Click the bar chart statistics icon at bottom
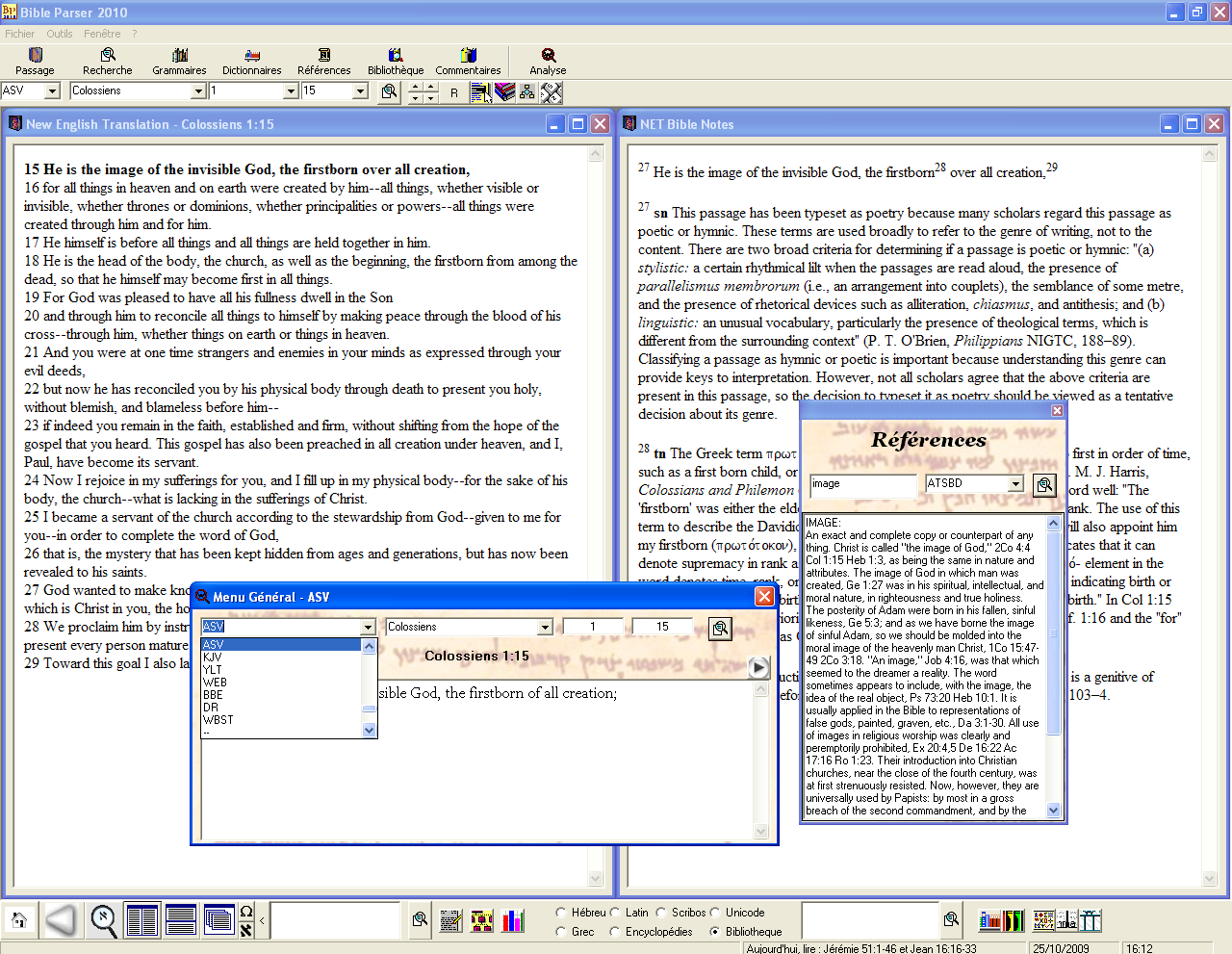1232x954 pixels. [x=513, y=921]
